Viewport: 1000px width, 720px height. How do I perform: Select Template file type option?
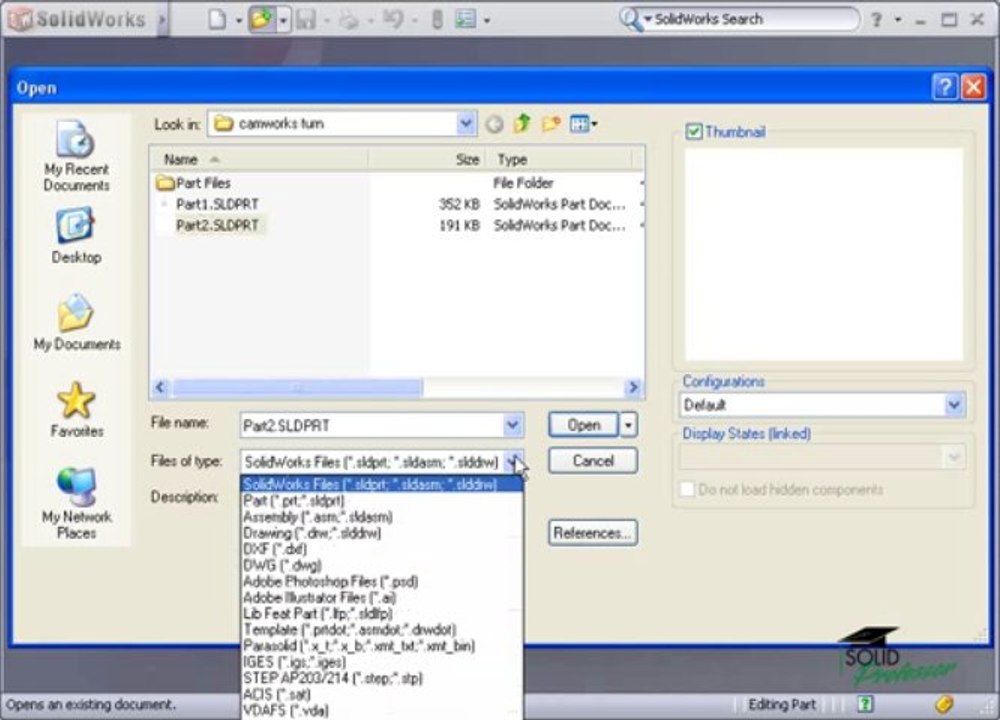381,629
